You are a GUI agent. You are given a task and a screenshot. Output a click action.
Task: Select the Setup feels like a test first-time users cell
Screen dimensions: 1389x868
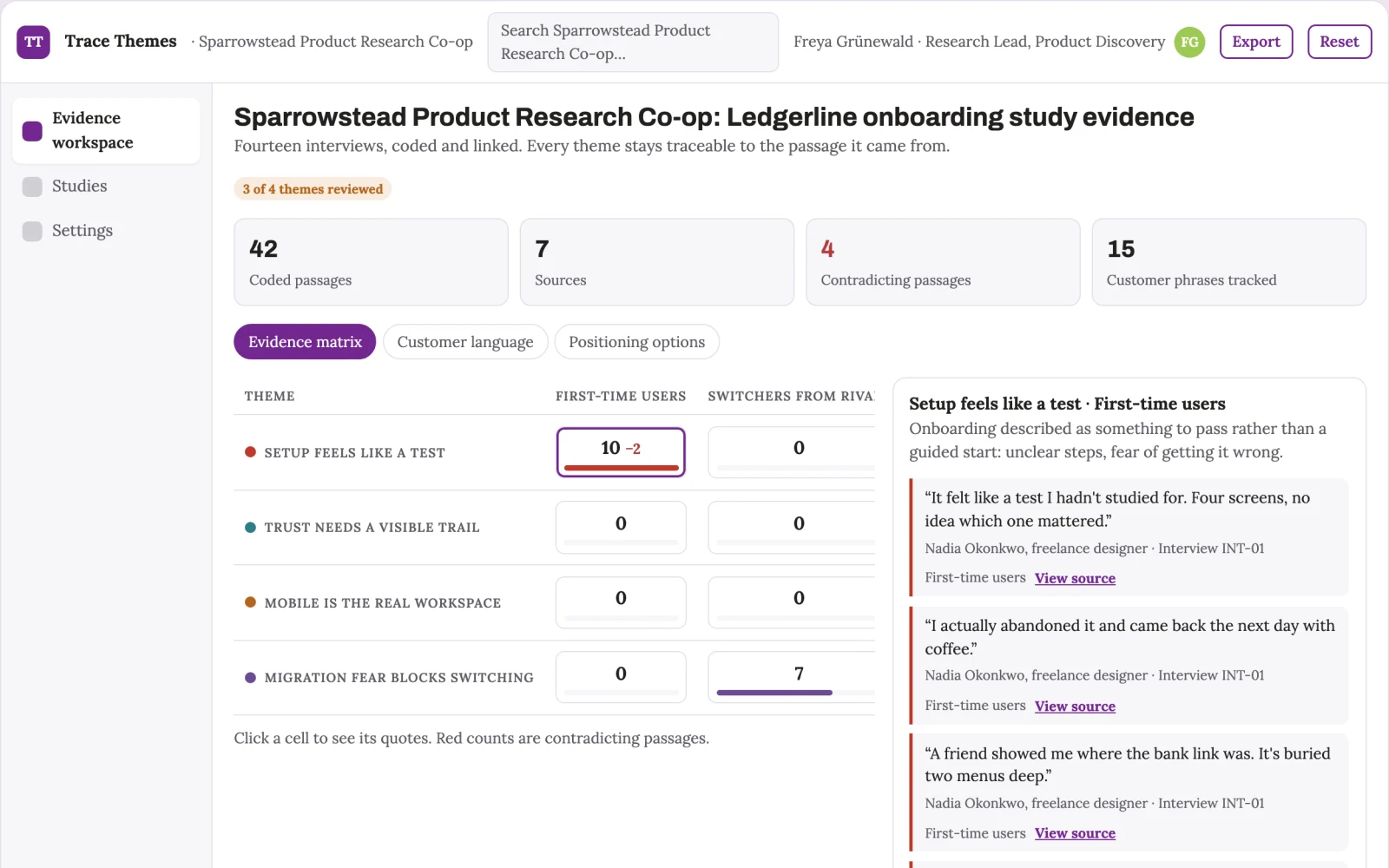pos(621,452)
